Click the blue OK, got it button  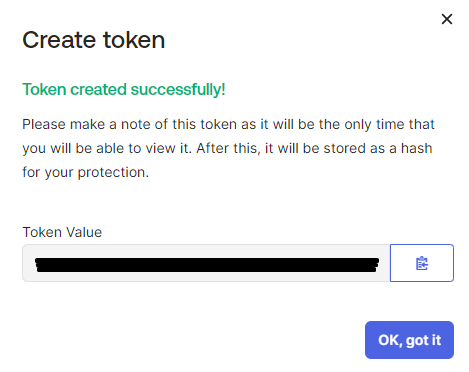pos(409,340)
